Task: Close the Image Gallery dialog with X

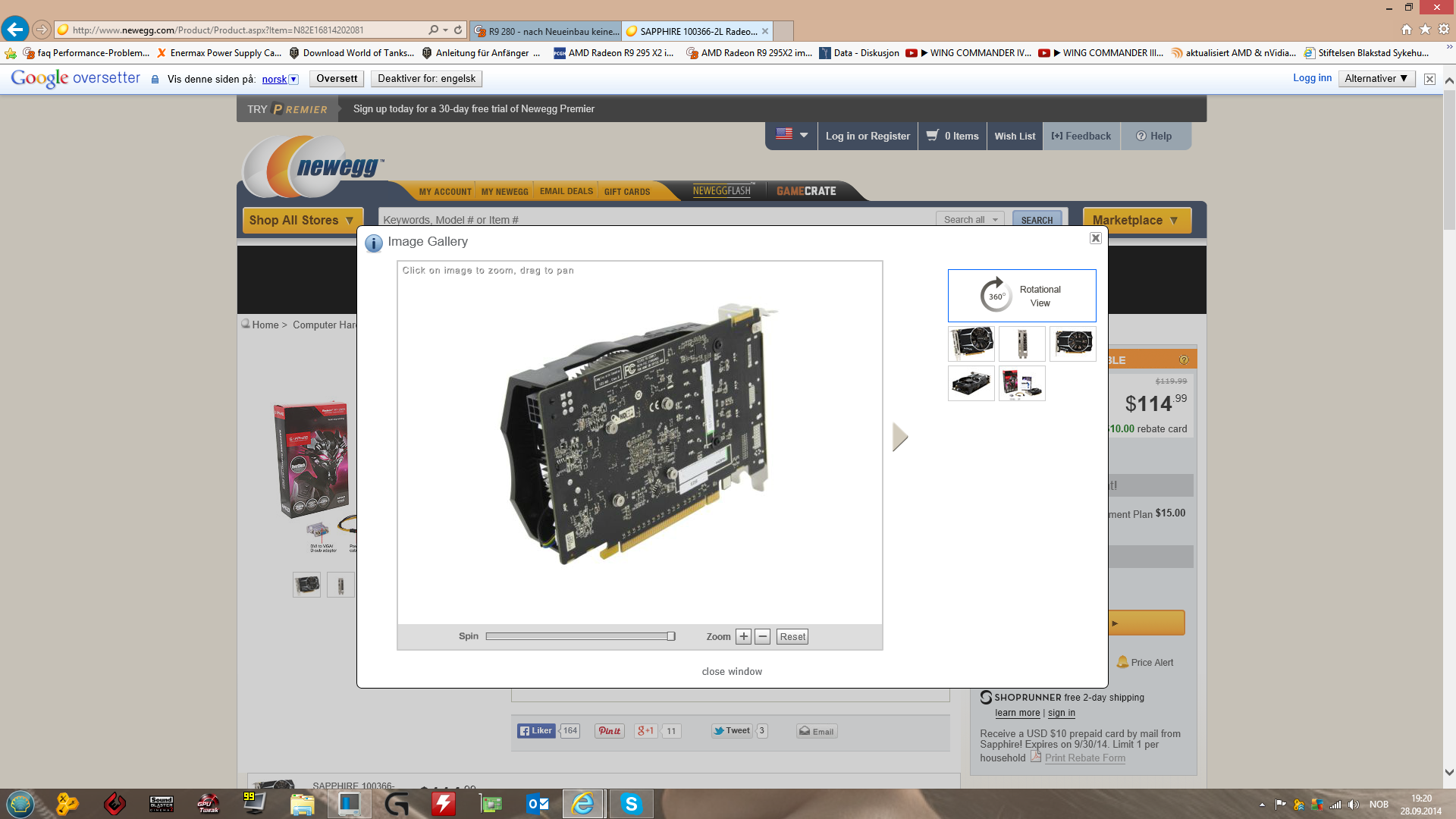Action: point(1095,238)
